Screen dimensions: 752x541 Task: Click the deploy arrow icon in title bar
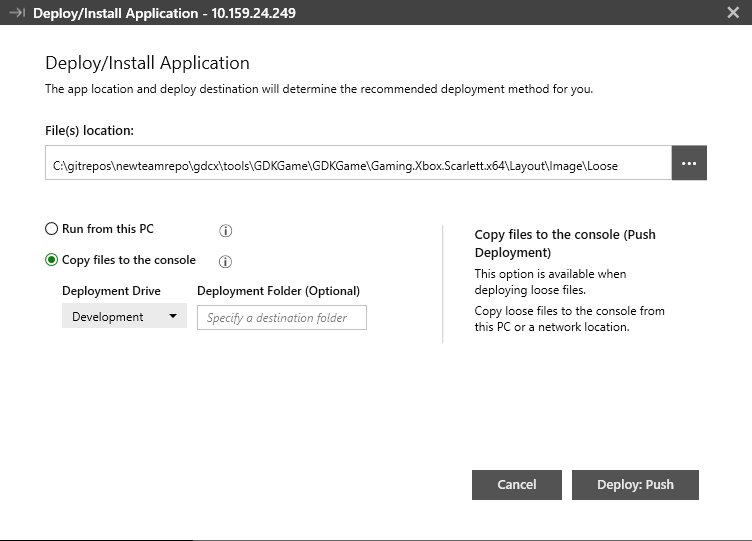(17, 12)
